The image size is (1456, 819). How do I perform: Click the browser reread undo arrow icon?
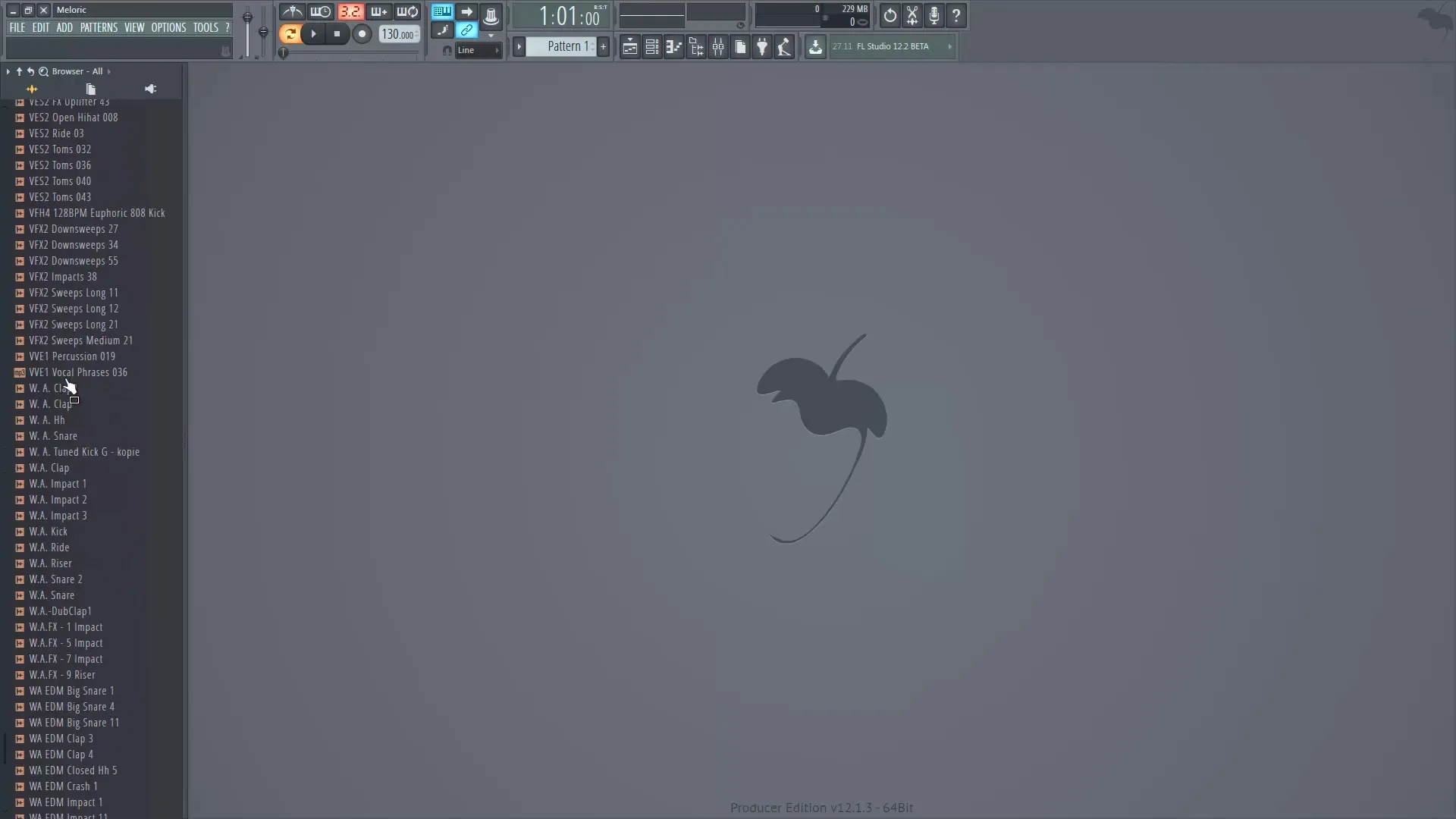click(31, 71)
